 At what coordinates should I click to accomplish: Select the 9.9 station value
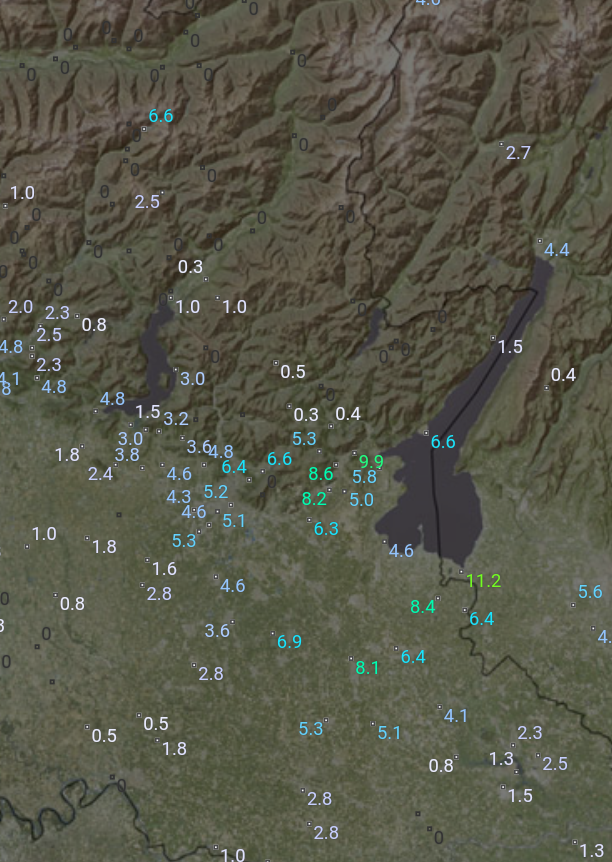point(371,461)
